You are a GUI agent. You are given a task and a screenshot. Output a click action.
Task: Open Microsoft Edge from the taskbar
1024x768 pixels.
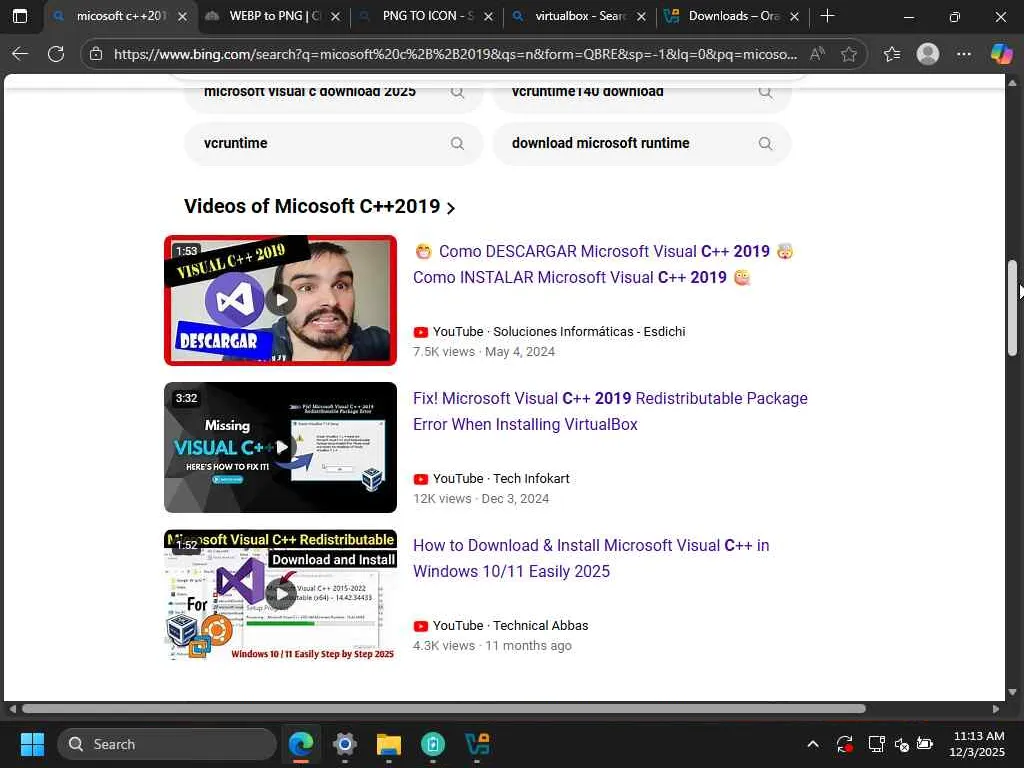(x=301, y=744)
